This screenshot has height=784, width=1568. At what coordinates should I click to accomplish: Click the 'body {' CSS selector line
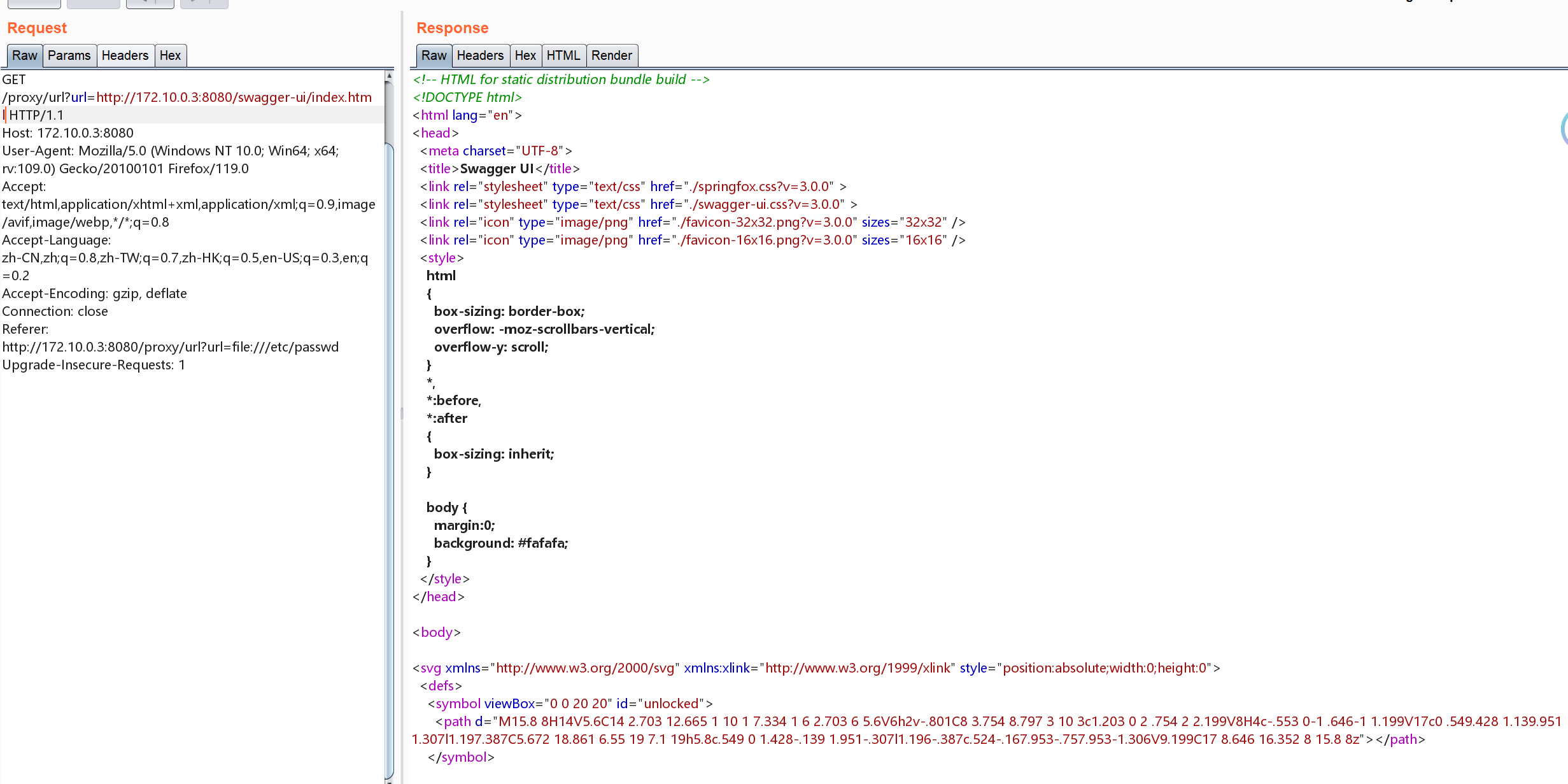click(x=447, y=508)
